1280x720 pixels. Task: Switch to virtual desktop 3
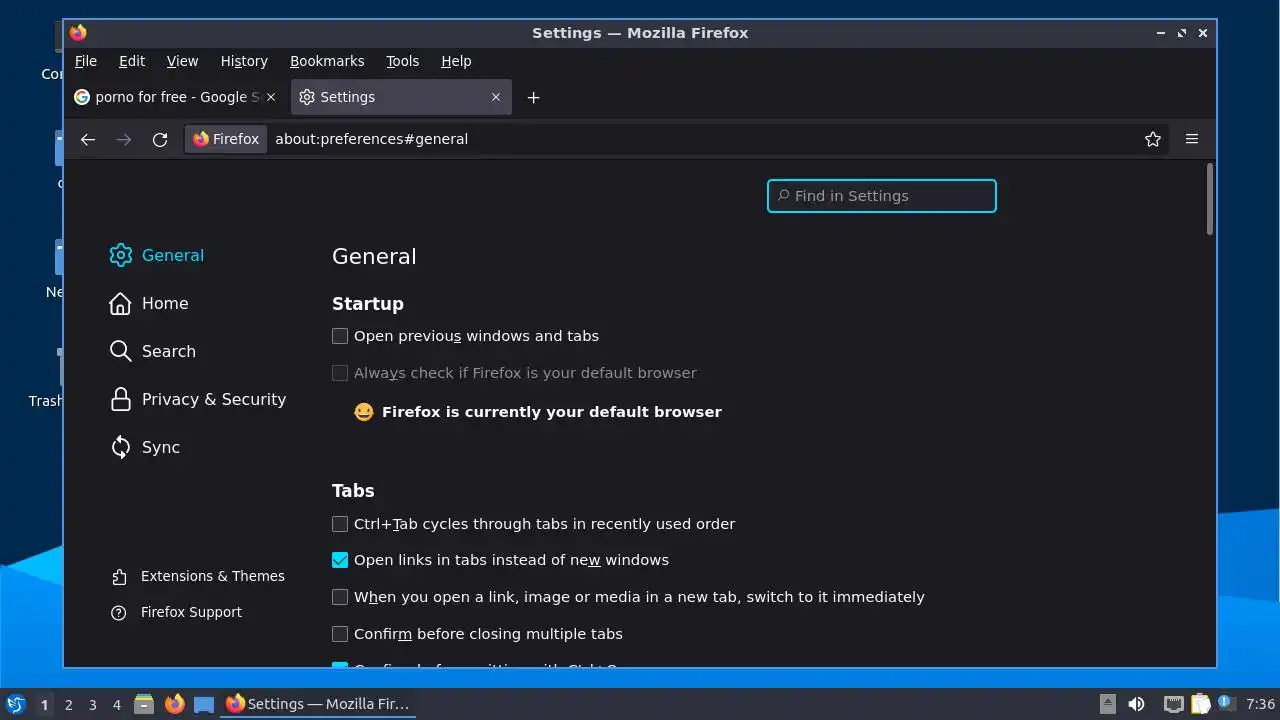(93, 705)
